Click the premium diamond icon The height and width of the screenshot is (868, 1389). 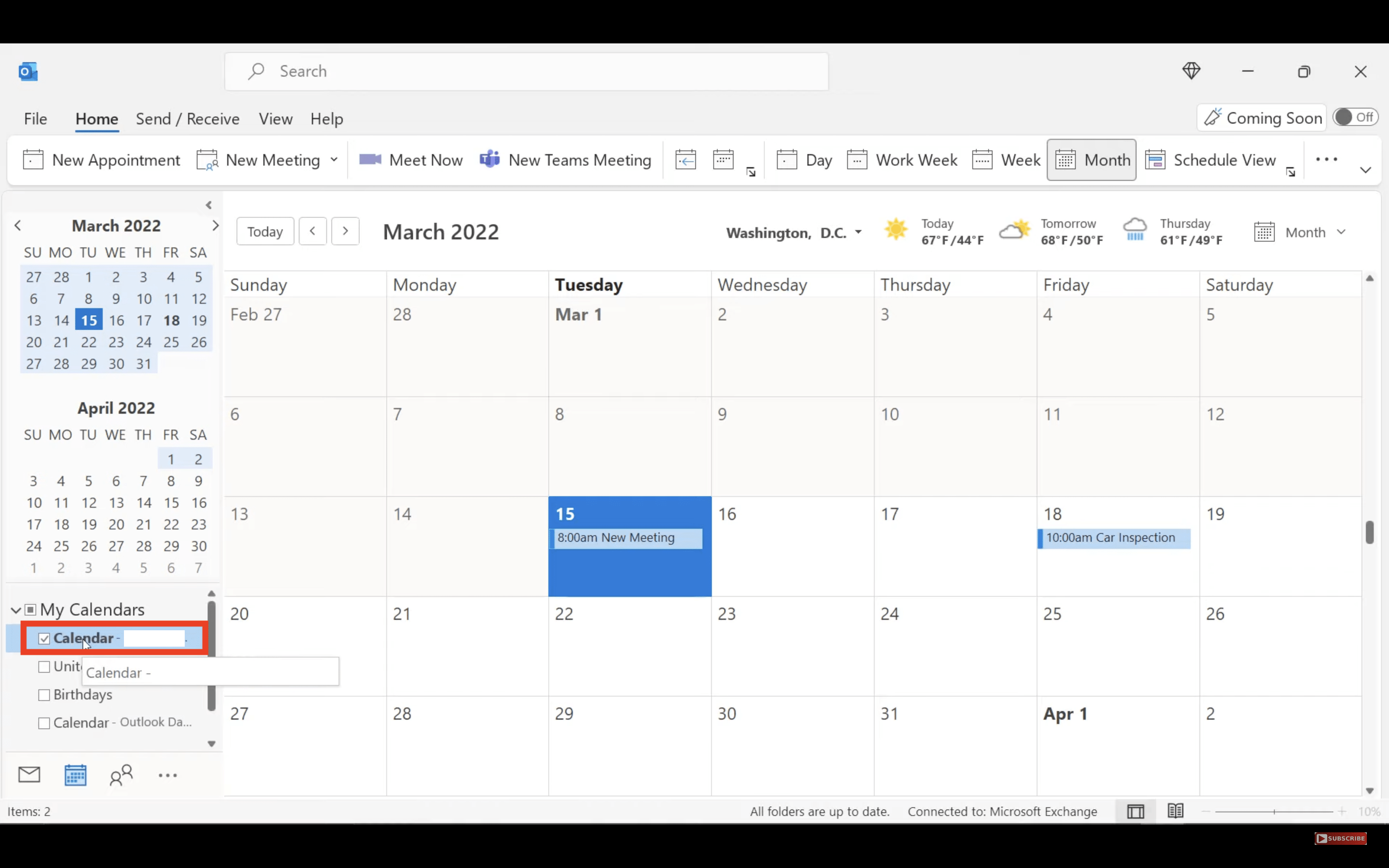pos(1192,71)
